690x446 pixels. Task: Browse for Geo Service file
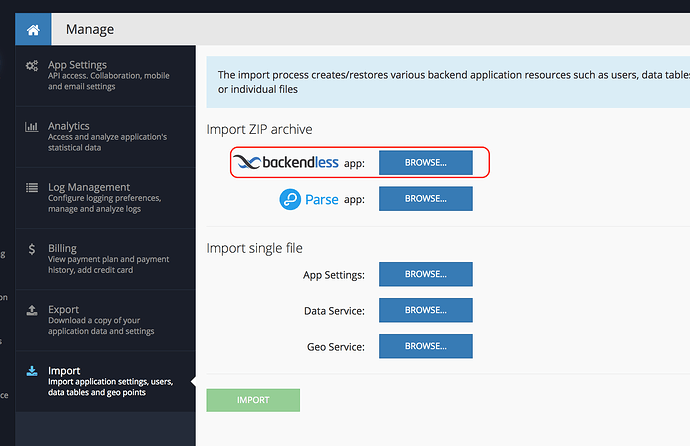click(425, 346)
